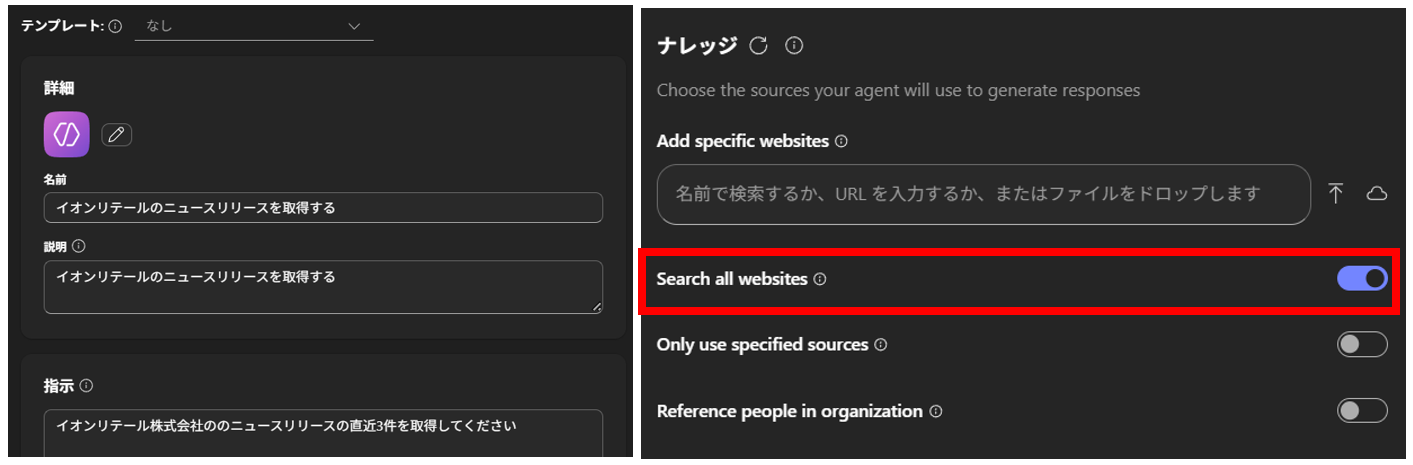Click the website search URL input field

(x=983, y=194)
